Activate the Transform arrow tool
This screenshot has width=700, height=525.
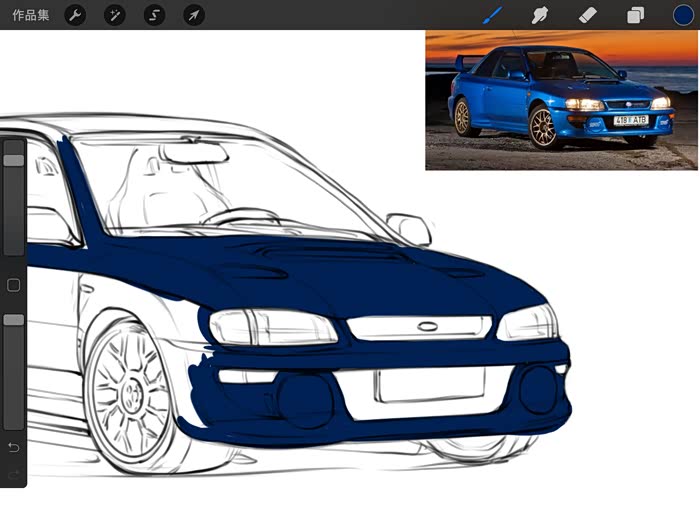pos(194,16)
